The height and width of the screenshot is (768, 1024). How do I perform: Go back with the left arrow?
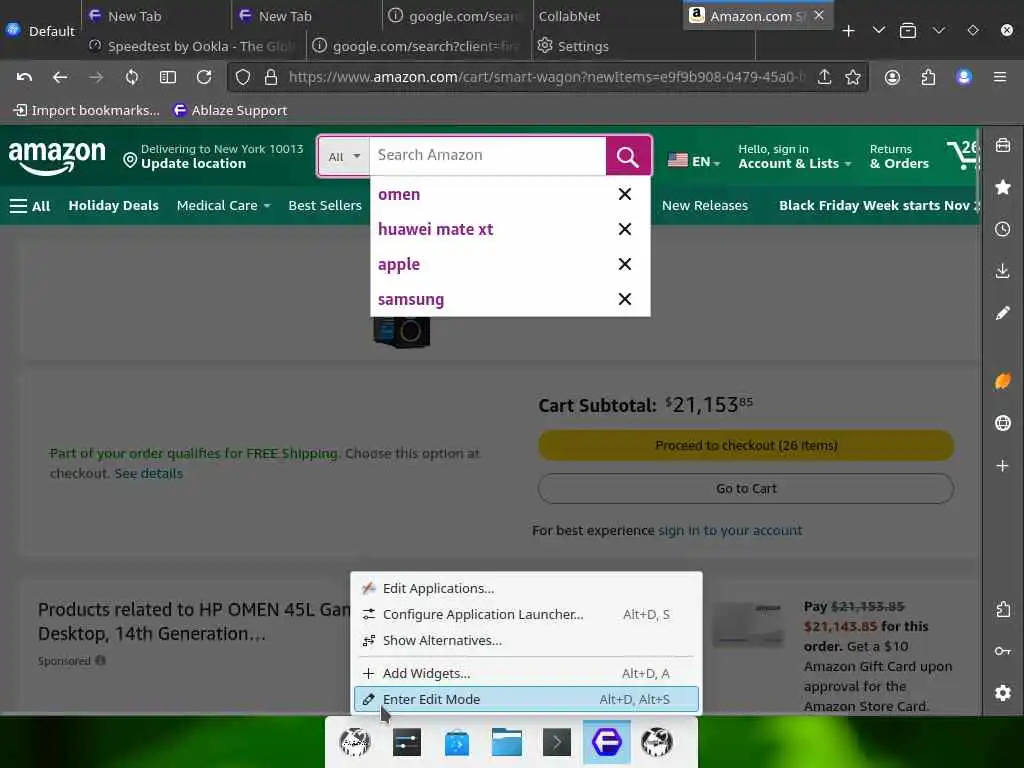pos(60,77)
